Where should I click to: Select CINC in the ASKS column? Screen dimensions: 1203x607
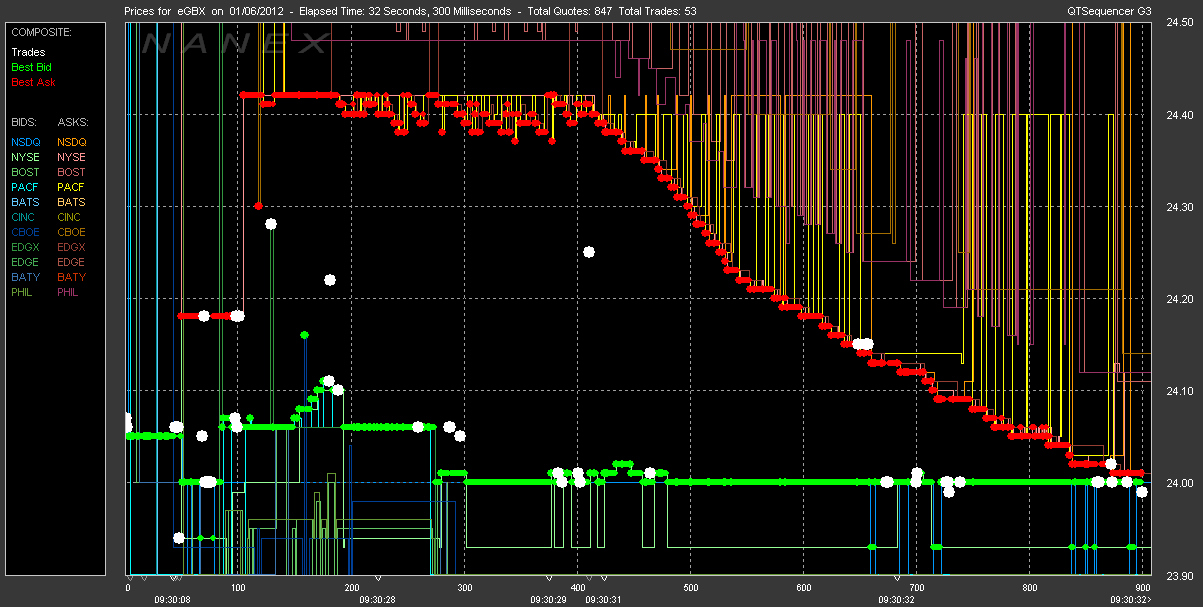(x=71, y=217)
